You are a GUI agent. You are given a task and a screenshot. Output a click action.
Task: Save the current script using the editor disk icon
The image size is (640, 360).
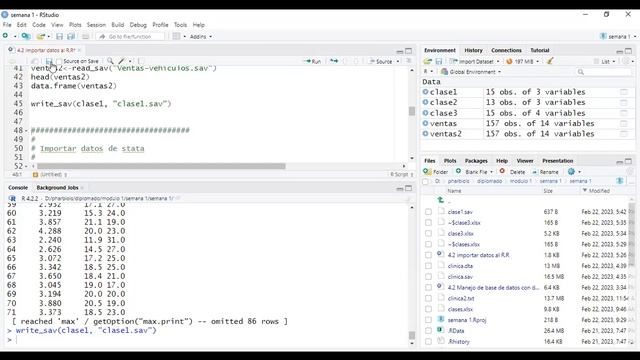click(x=49, y=61)
